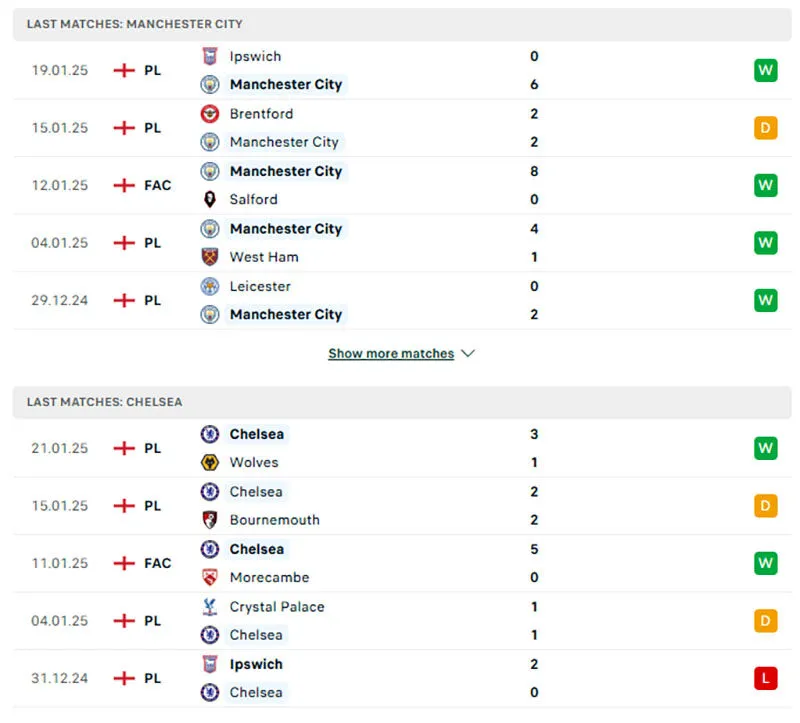
Task: Click the England flag for 21.01.25 match
Action: pos(124,448)
